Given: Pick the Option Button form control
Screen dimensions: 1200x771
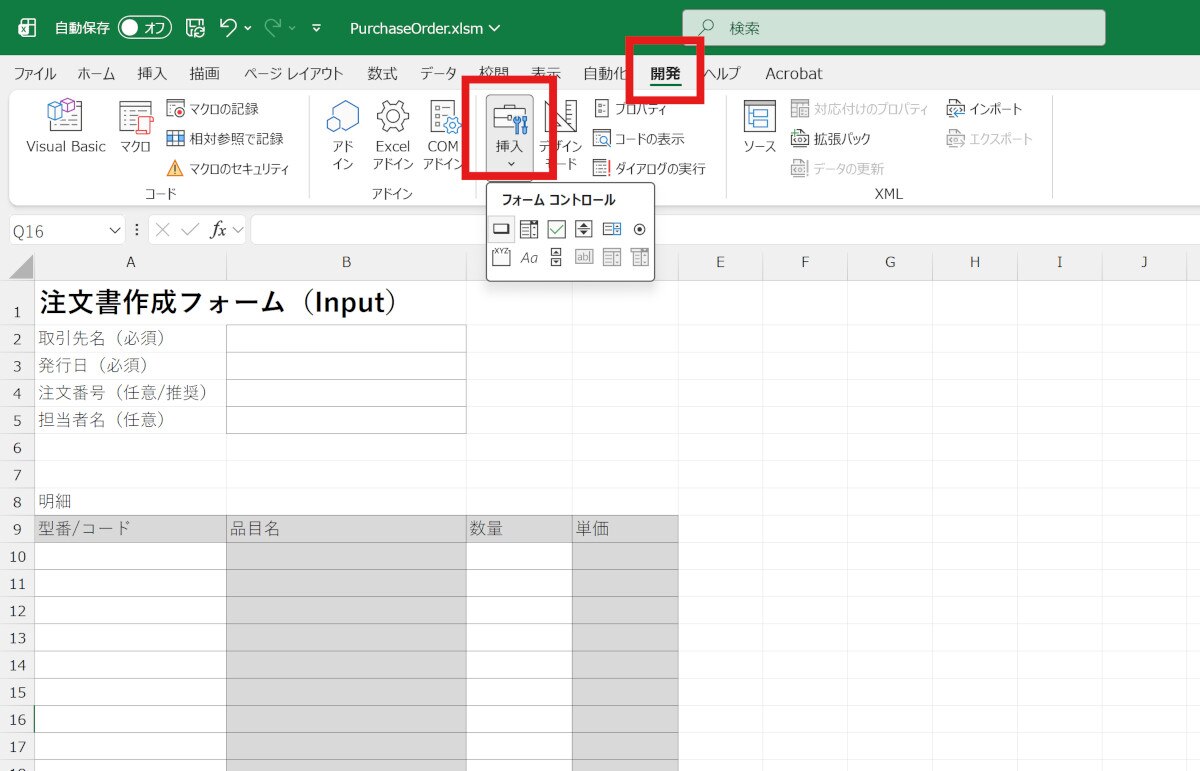Looking at the screenshot, I should [x=639, y=229].
